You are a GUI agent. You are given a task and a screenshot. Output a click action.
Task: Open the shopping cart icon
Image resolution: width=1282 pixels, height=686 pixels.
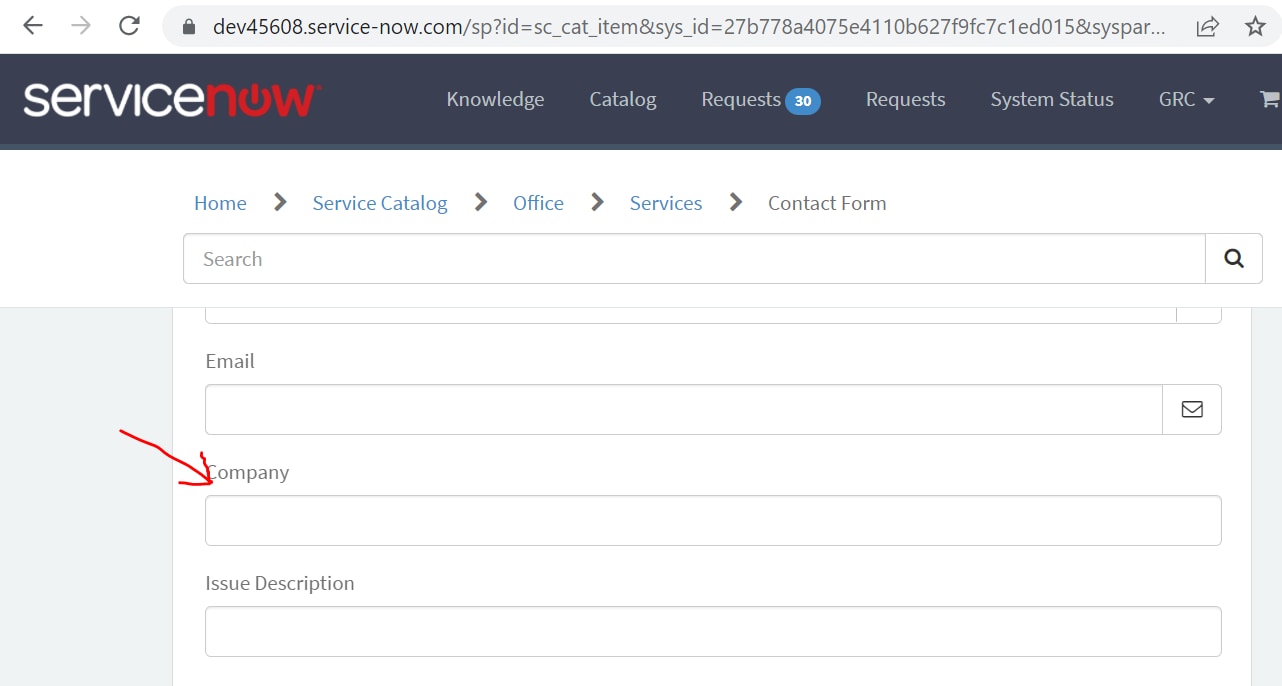point(1269,99)
